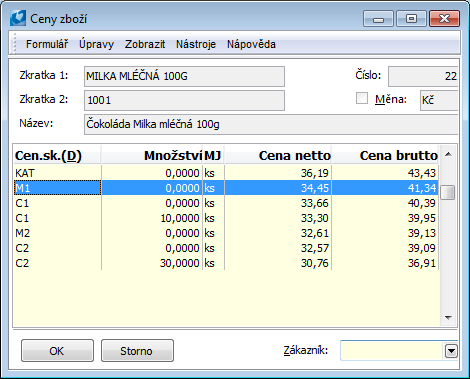Click the Cena netto column header
The height and width of the screenshot is (379, 470).
(278, 156)
